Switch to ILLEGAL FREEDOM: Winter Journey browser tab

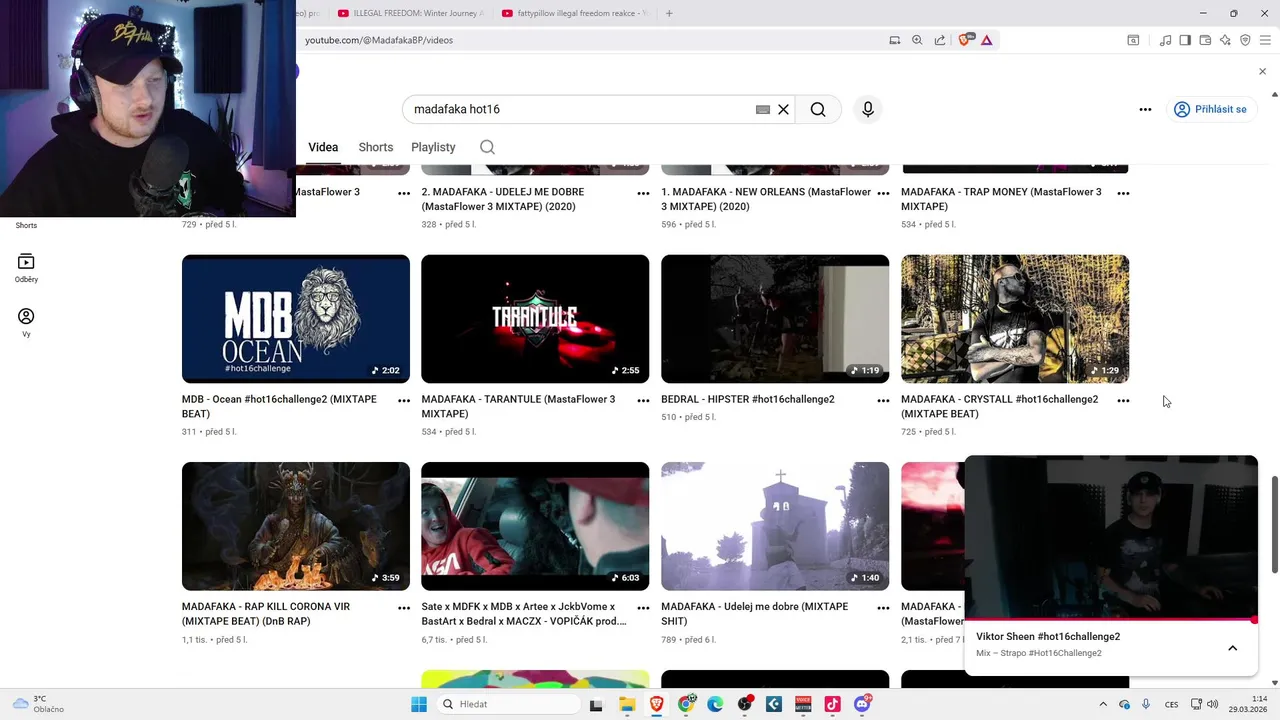click(x=410, y=13)
